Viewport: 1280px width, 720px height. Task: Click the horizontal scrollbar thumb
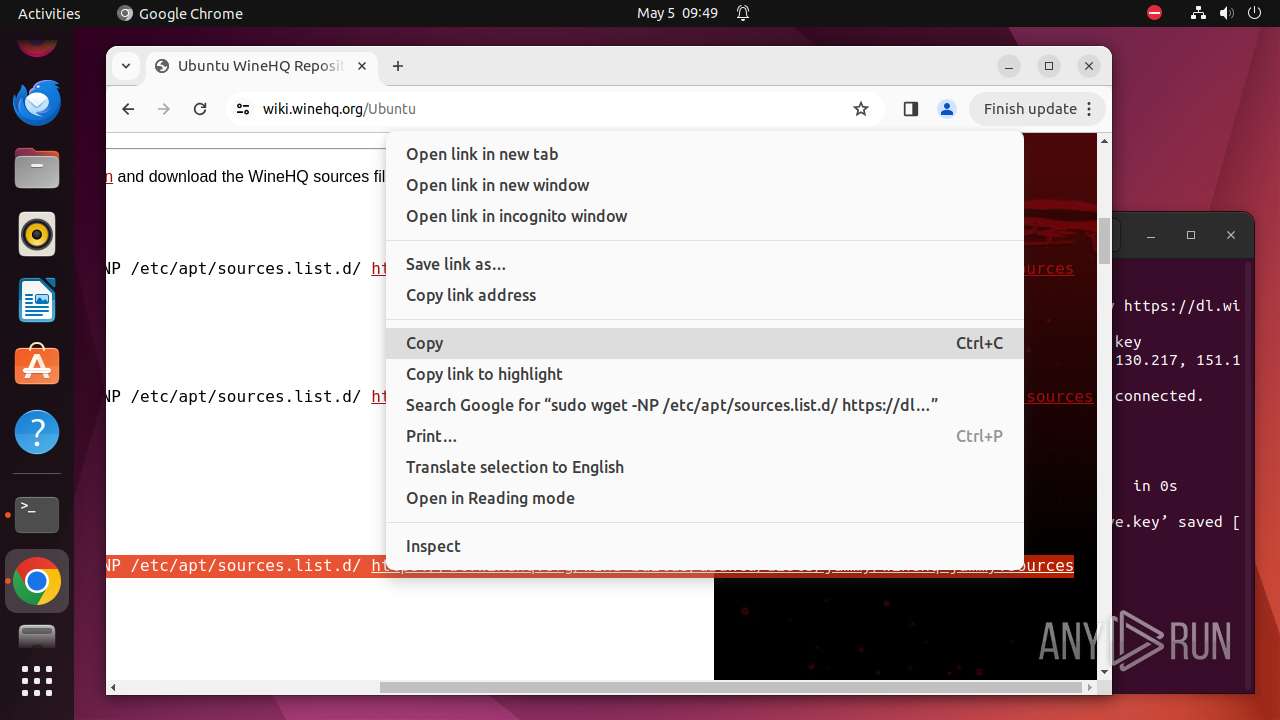pyautogui.click(x=732, y=687)
